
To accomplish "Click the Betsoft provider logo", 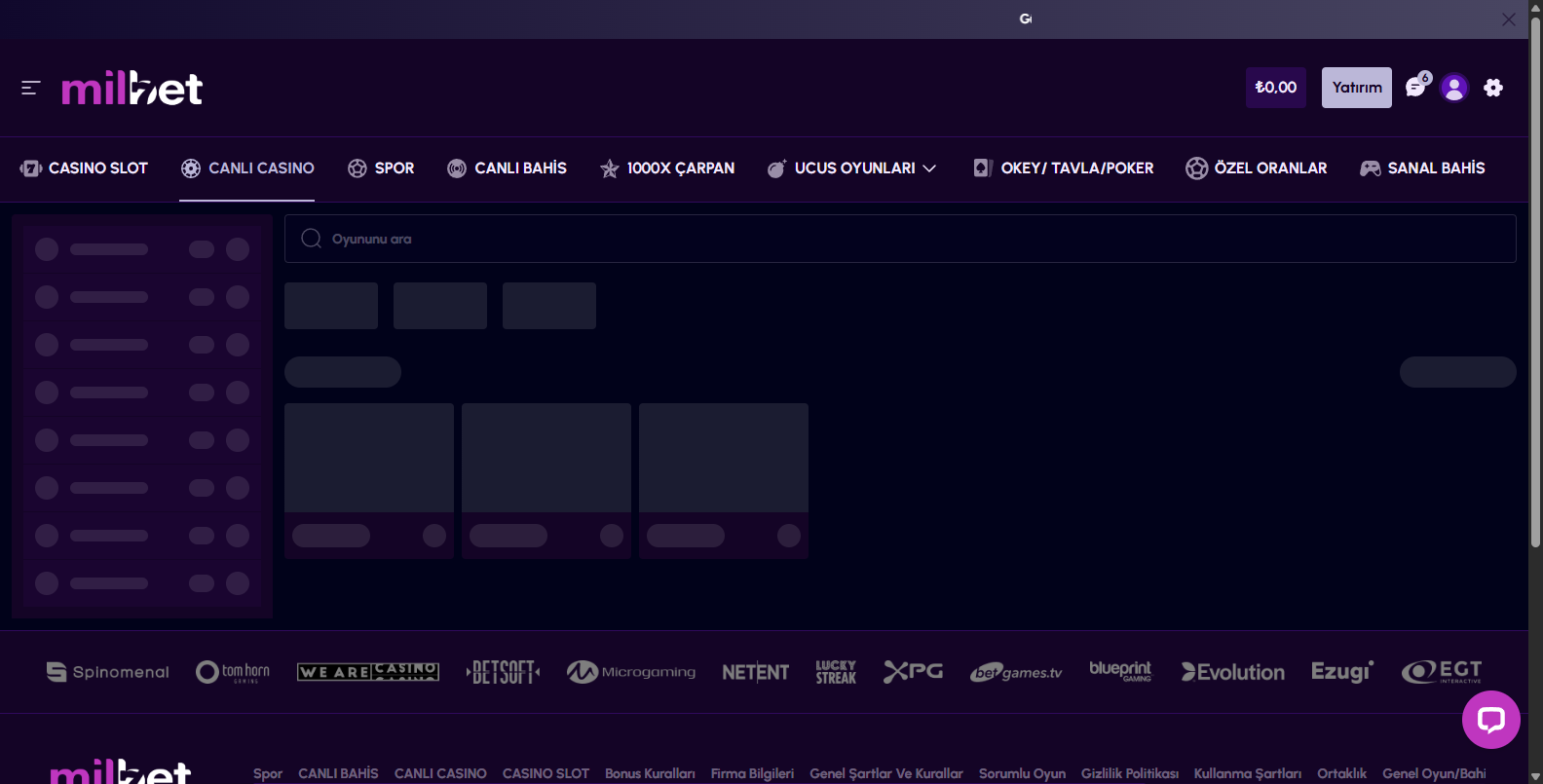I will [x=504, y=672].
